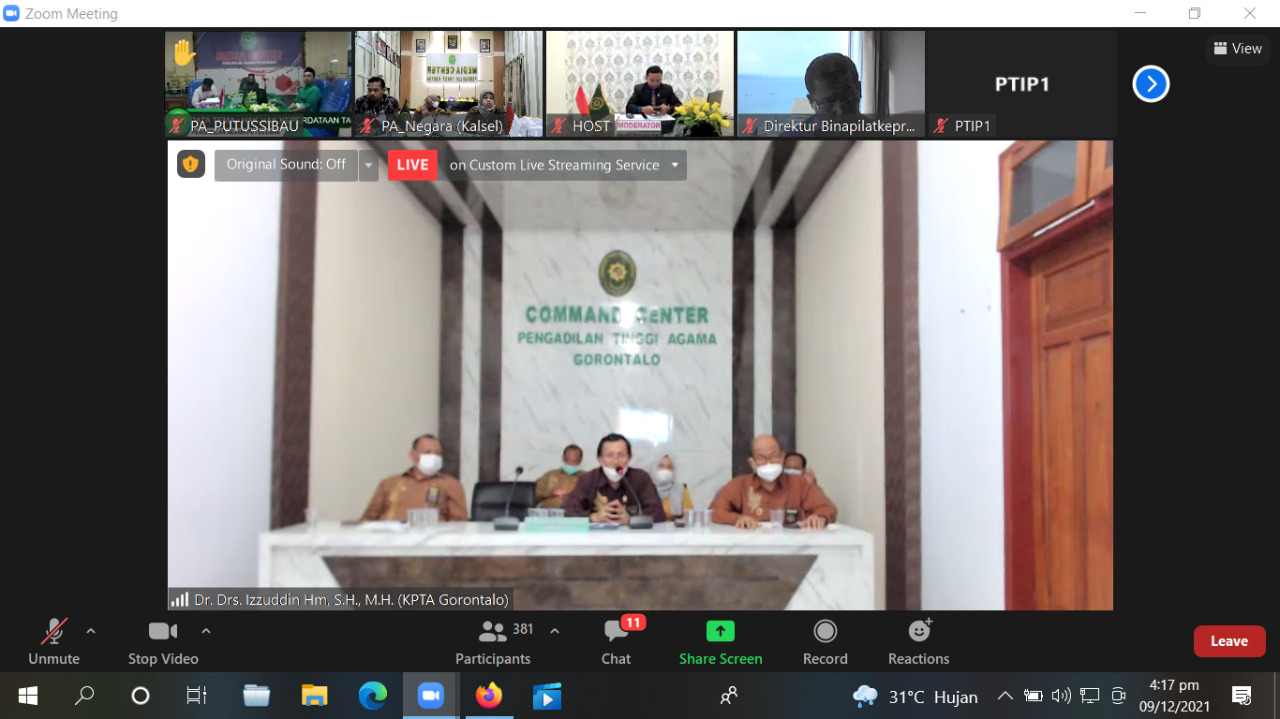Show next page of video thumbnails
The image size is (1280, 719).
click(1151, 84)
